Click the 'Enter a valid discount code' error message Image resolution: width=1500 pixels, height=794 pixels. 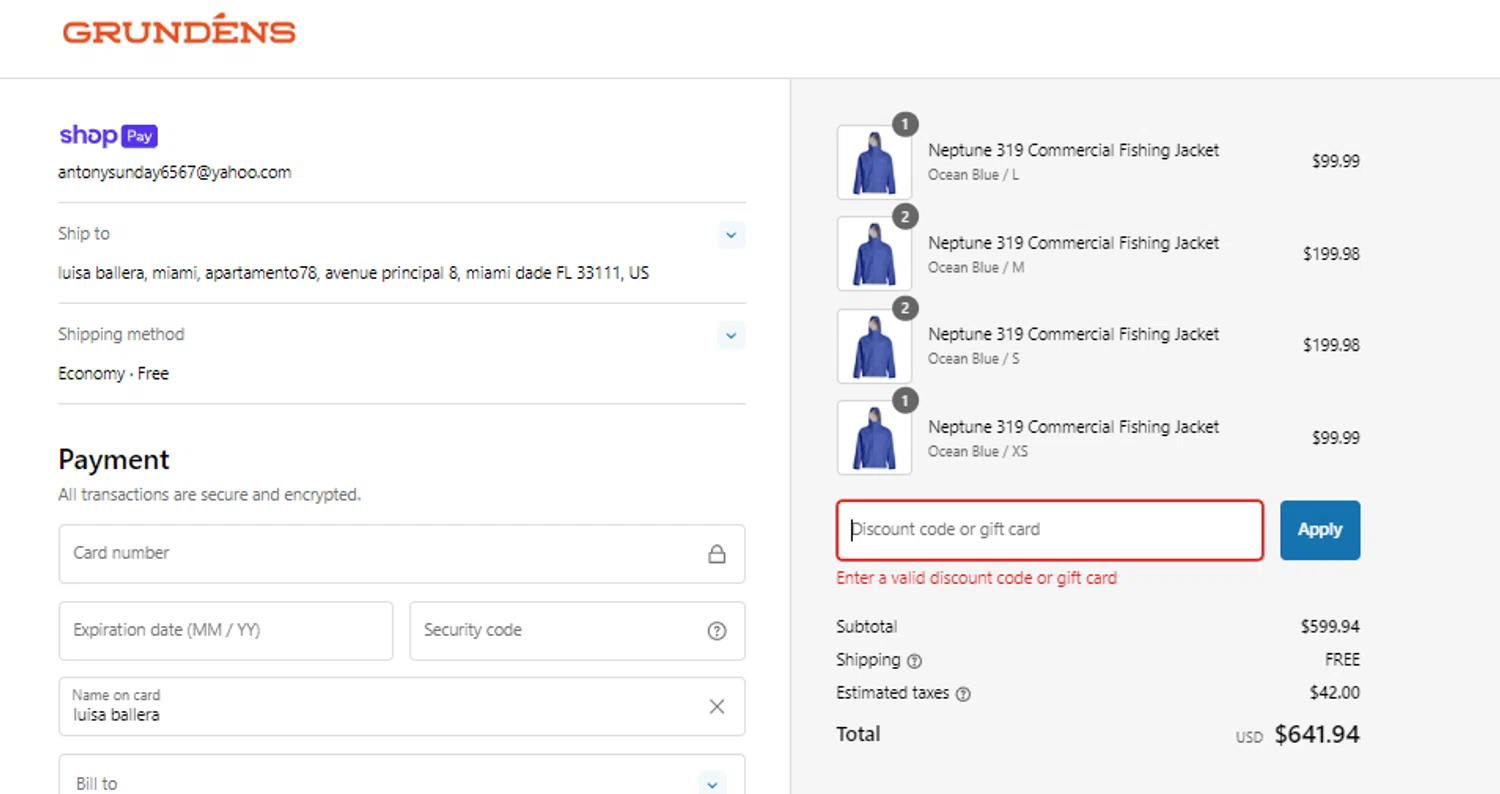point(977,578)
